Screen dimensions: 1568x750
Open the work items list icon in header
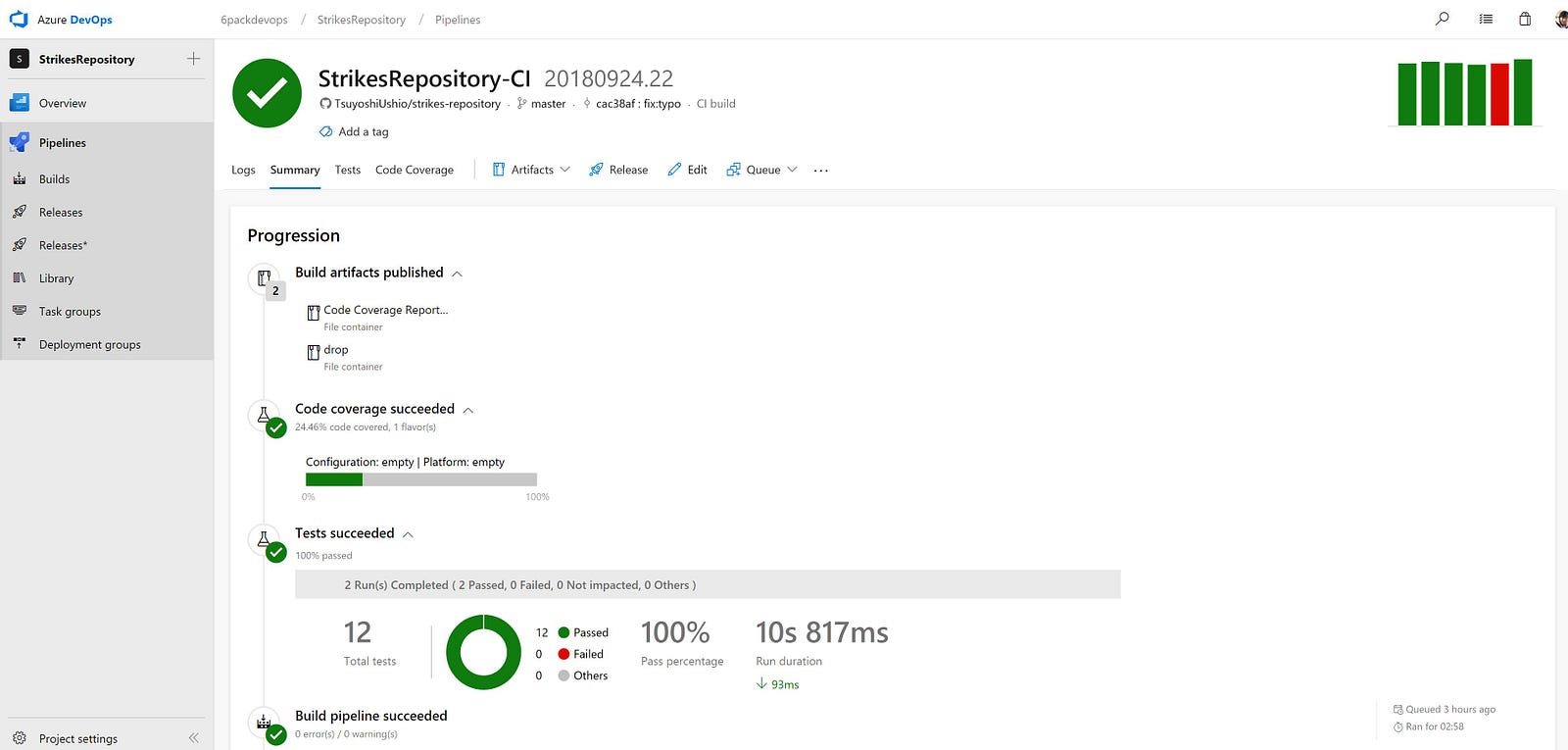click(x=1486, y=19)
